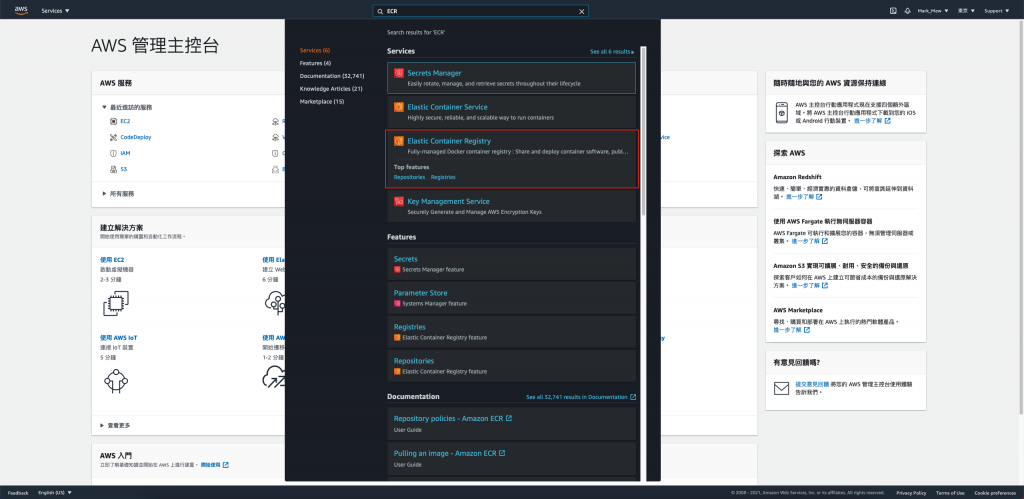
Task: Select the Knowledge Articles (21) filter
Action: pos(331,89)
